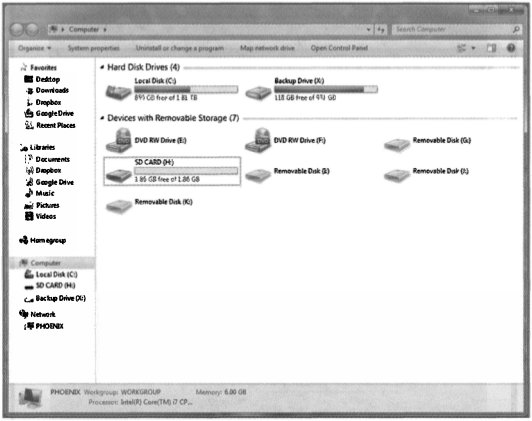Screen dimensions: 532x421
Task: Collapse Devices with Removable Storage group
Action: click(x=102, y=118)
